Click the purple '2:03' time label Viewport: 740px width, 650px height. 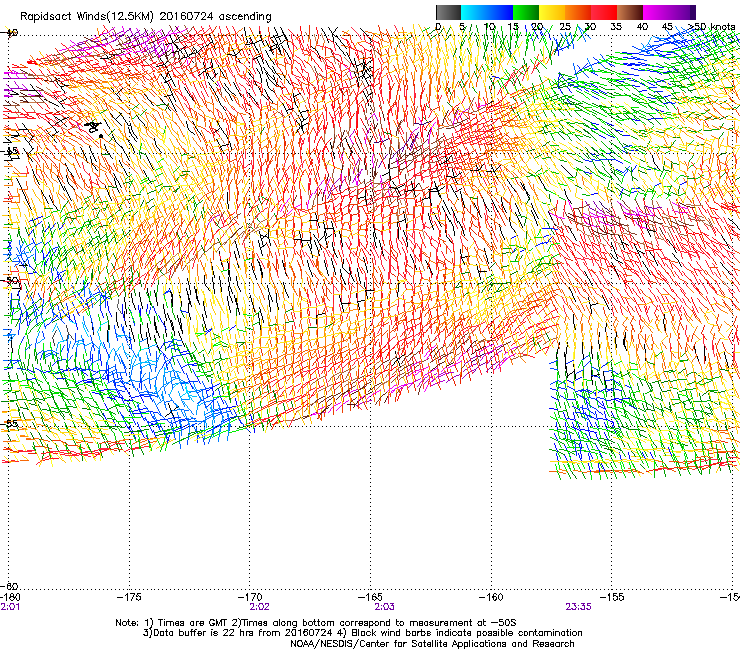point(385,607)
